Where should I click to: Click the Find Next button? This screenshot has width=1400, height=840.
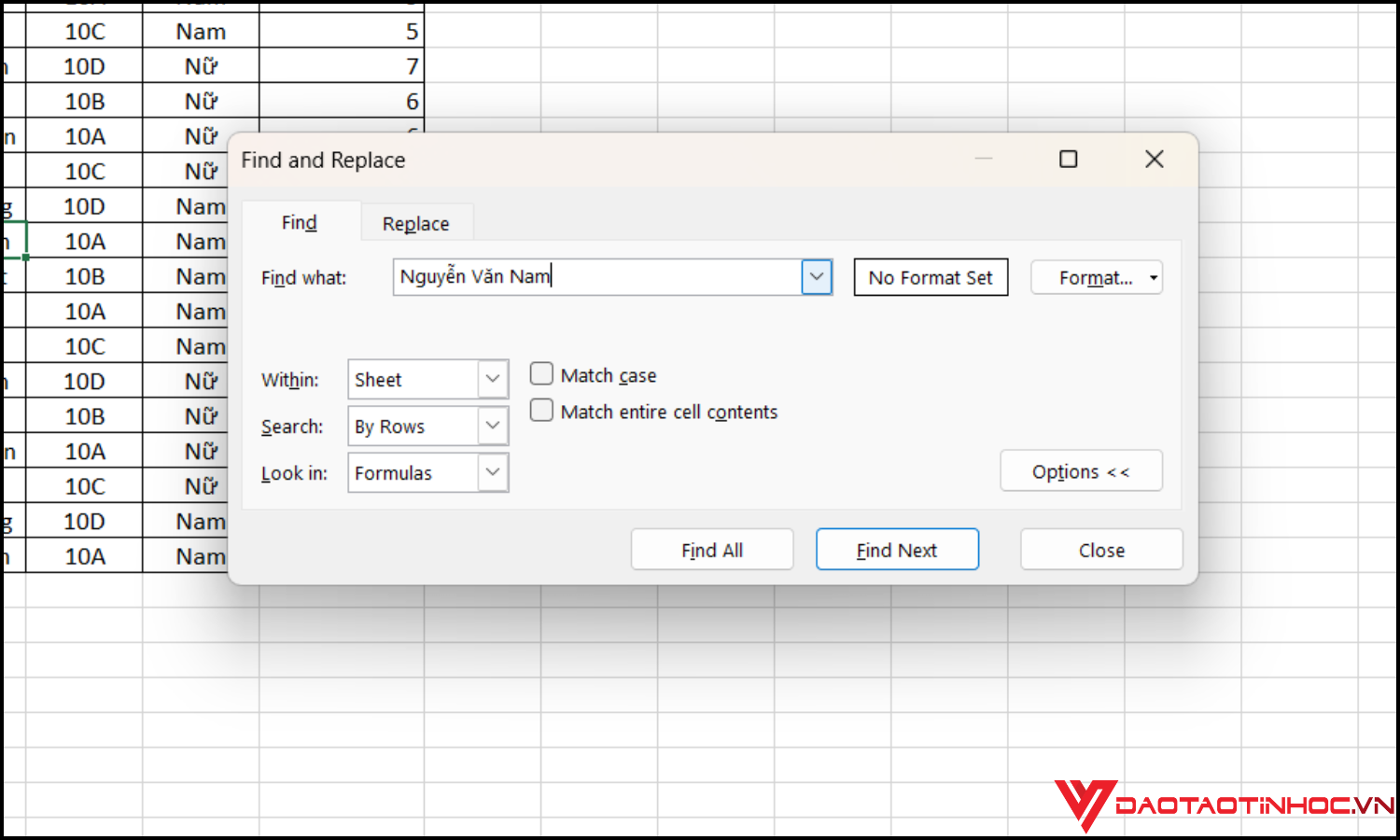(x=897, y=551)
